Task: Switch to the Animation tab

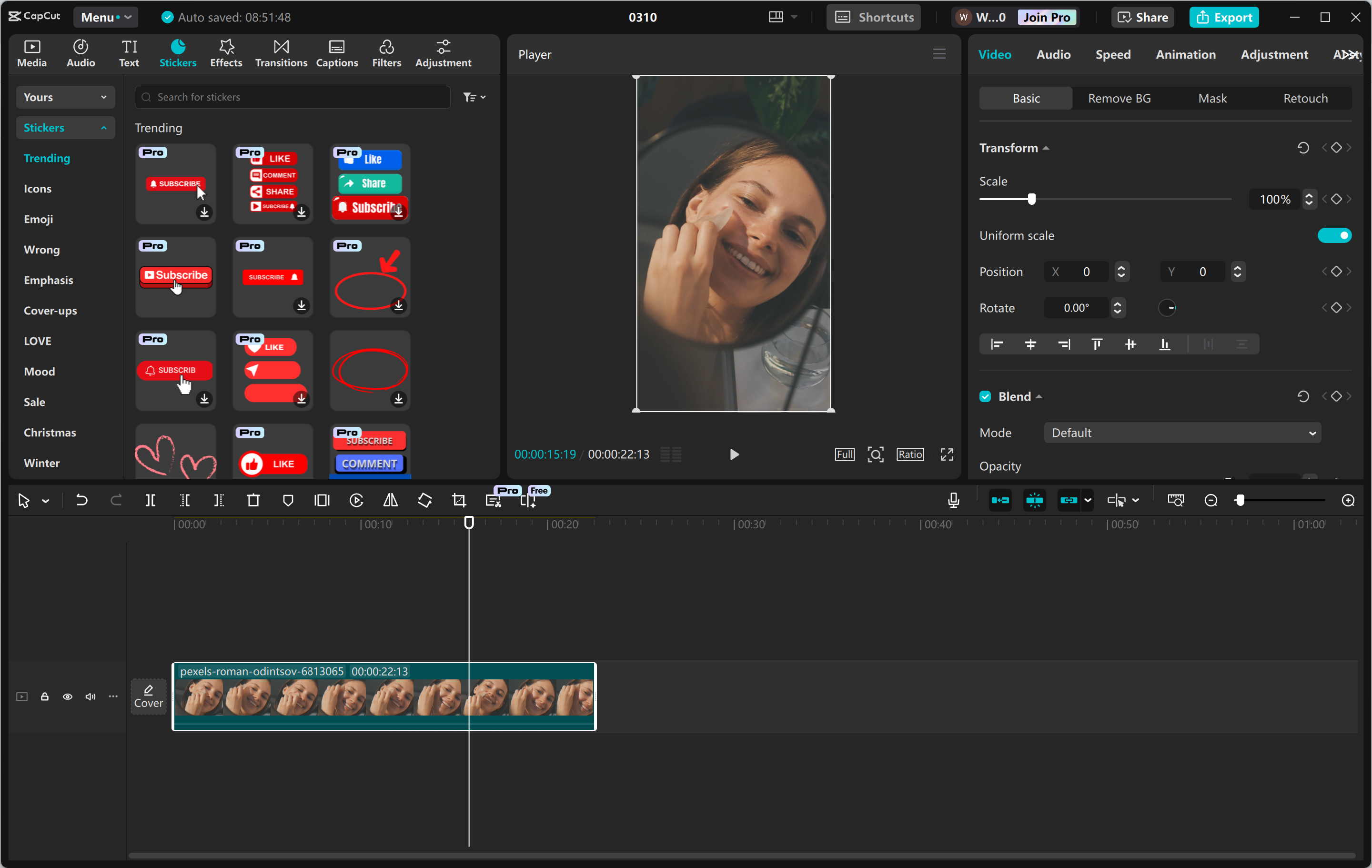Action: coord(1185,54)
